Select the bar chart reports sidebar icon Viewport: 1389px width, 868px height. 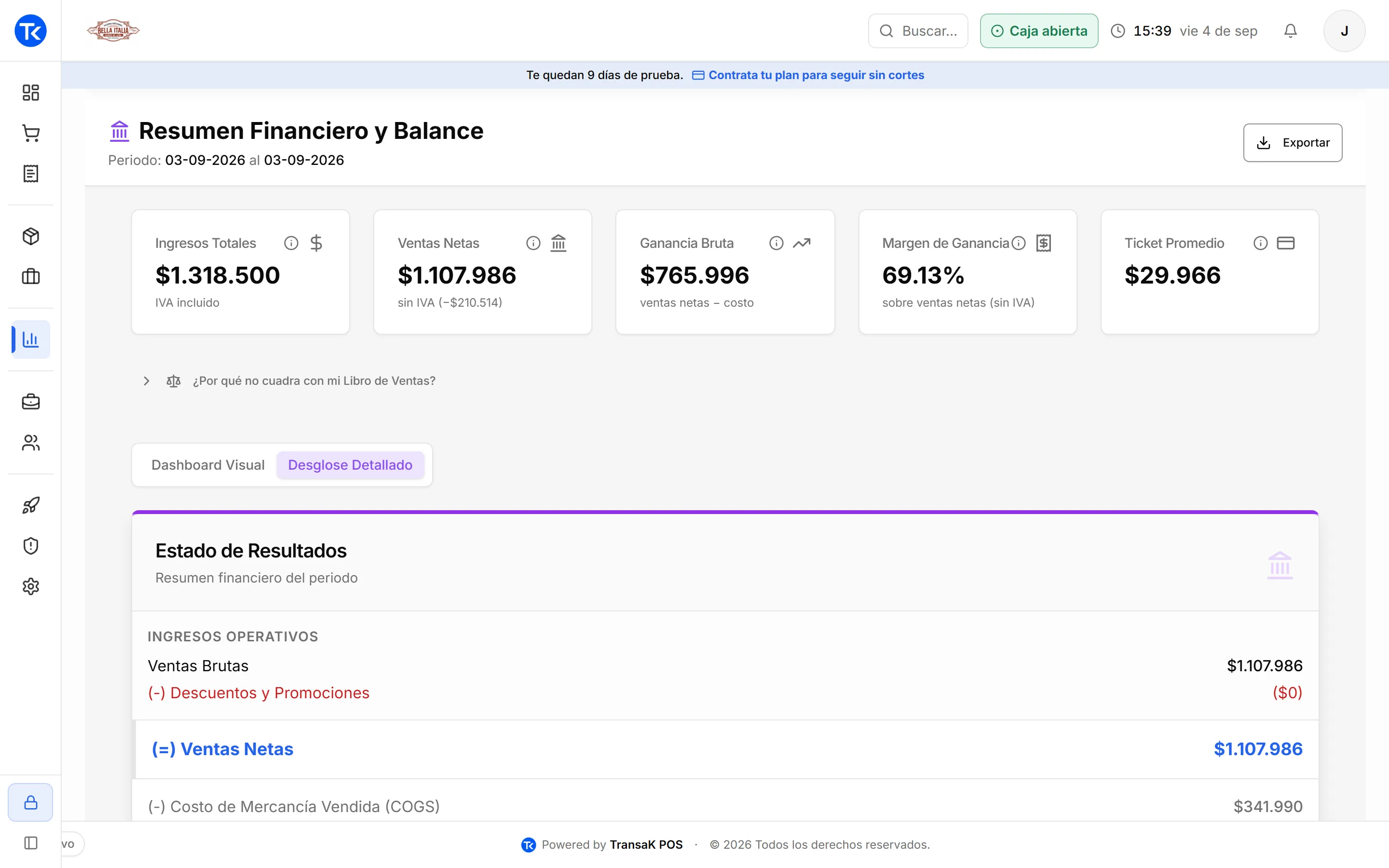click(x=30, y=339)
